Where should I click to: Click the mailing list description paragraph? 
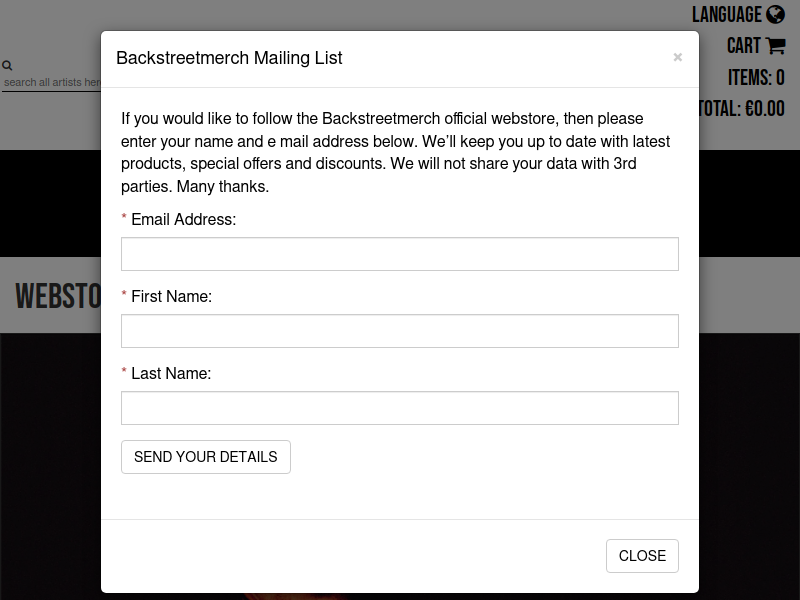(395, 152)
